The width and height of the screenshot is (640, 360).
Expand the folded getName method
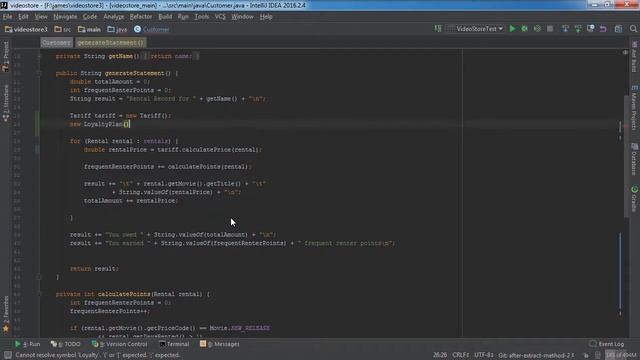click(x=39, y=56)
